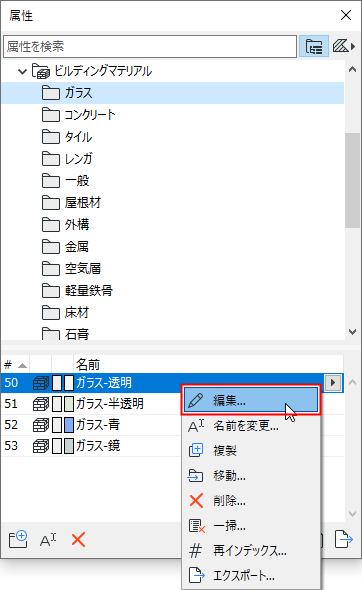The width and height of the screenshot is (362, 590).
Task: Create a new folder with bottom toolbar icon
Action: 18,540
